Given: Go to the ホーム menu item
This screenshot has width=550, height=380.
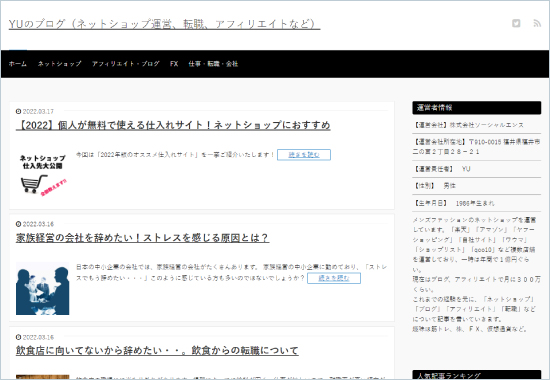Looking at the screenshot, I should (x=18, y=64).
